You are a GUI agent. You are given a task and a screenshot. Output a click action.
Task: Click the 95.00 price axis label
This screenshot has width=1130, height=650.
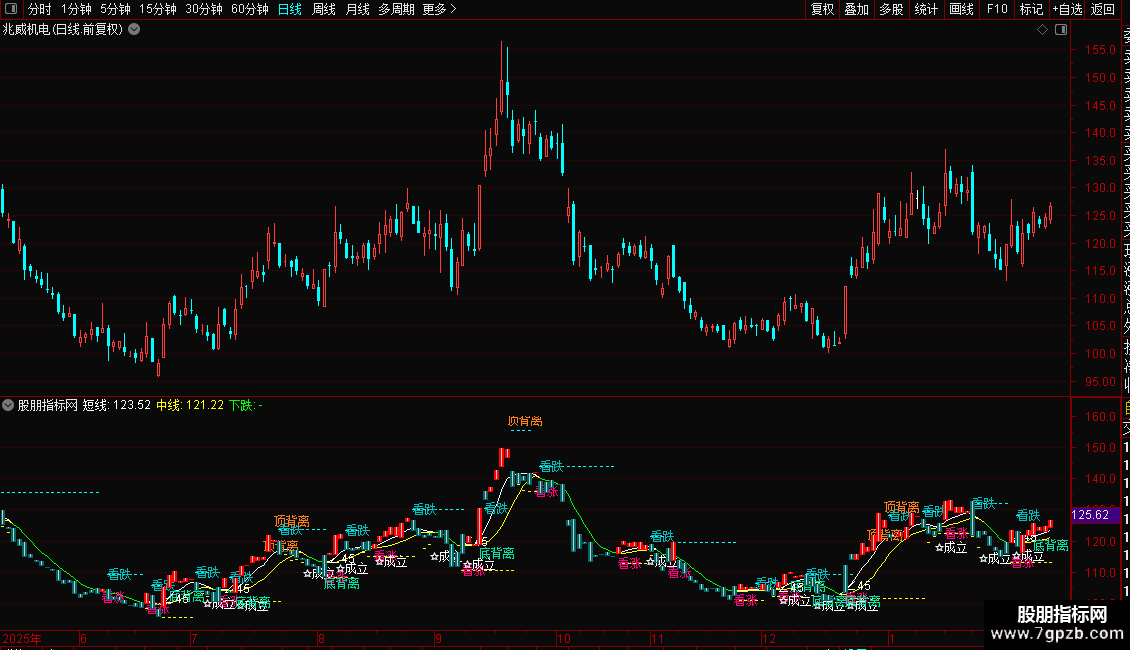[x=1100, y=382]
